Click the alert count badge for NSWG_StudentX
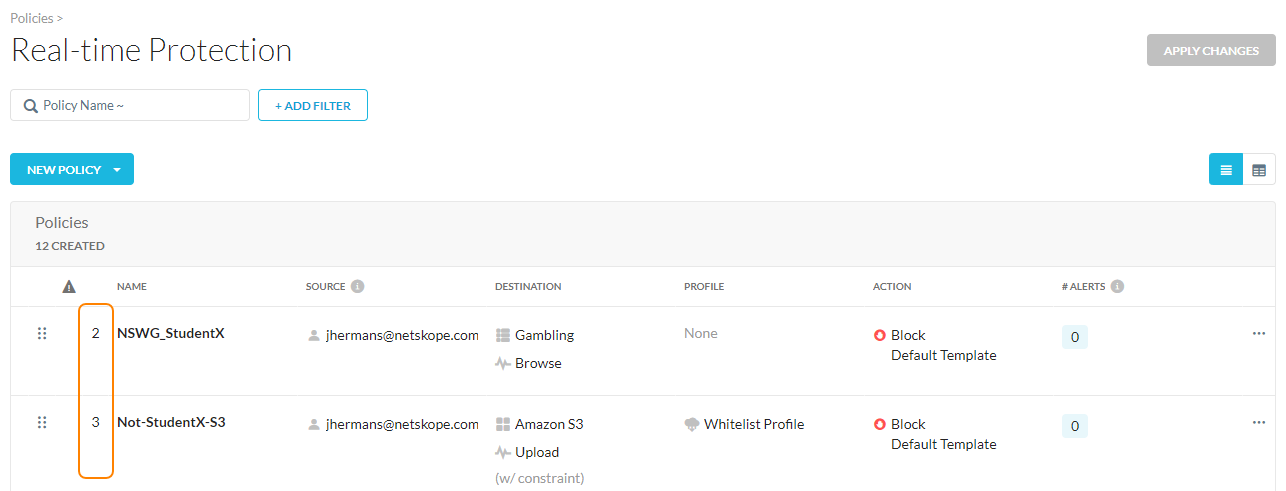This screenshot has width=1286, height=491. (x=1075, y=337)
